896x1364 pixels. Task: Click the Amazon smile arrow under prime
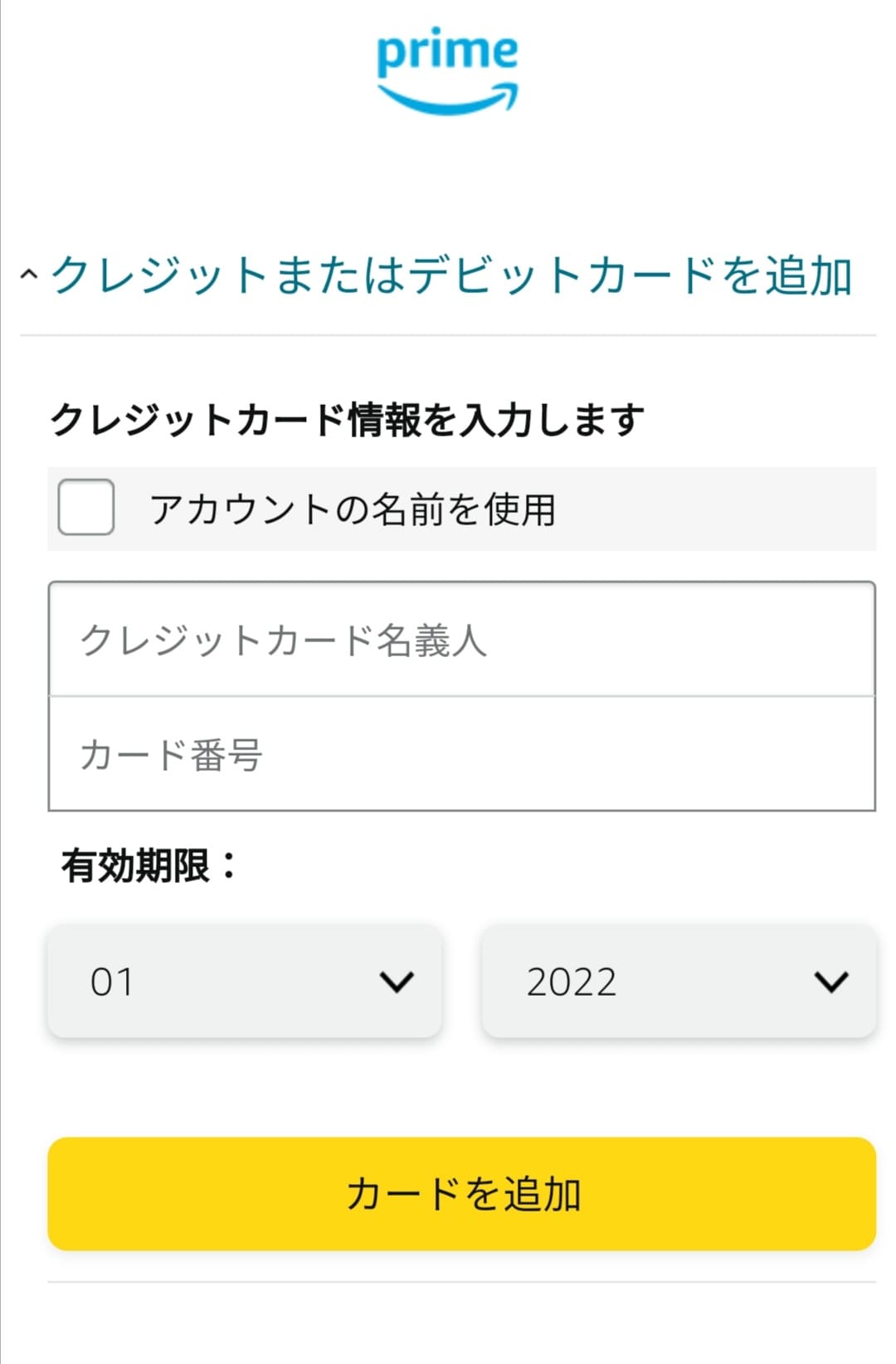click(x=449, y=98)
